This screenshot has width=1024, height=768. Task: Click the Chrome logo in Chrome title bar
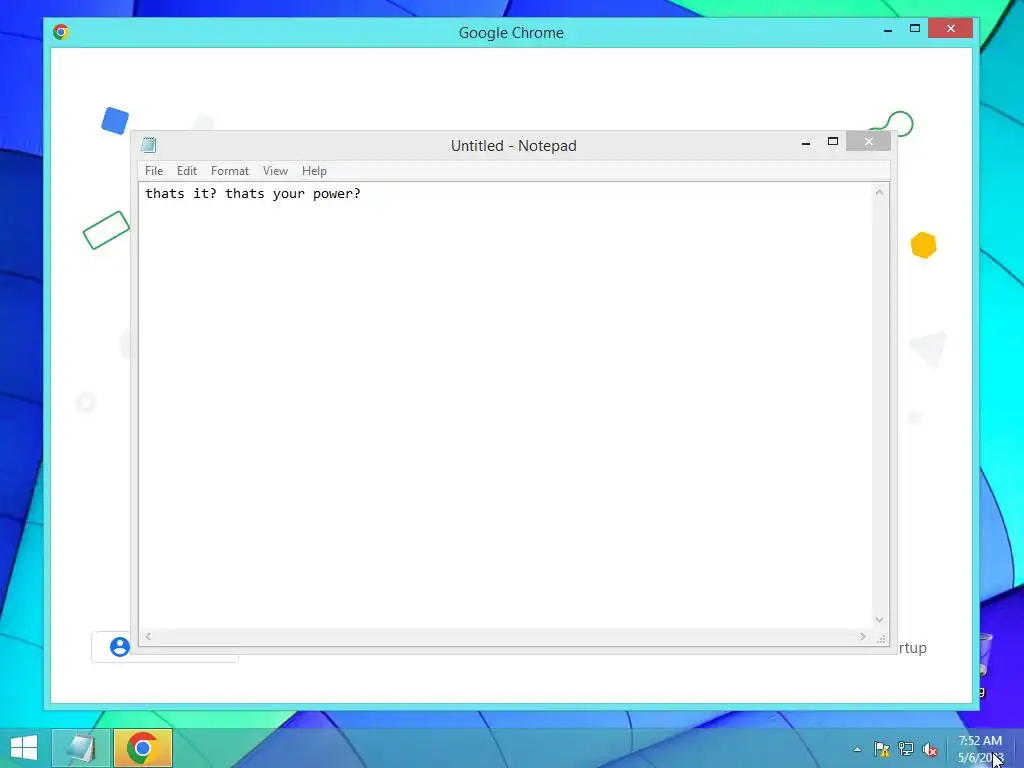[61, 32]
